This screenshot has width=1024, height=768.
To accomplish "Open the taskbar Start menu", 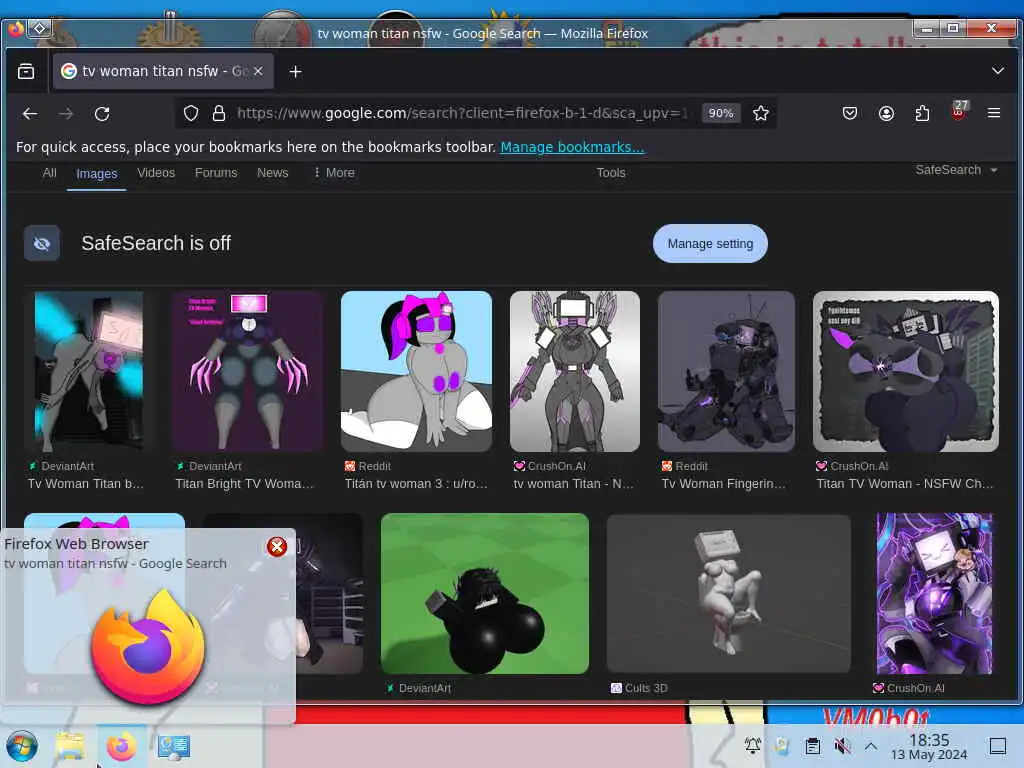I will point(22,746).
